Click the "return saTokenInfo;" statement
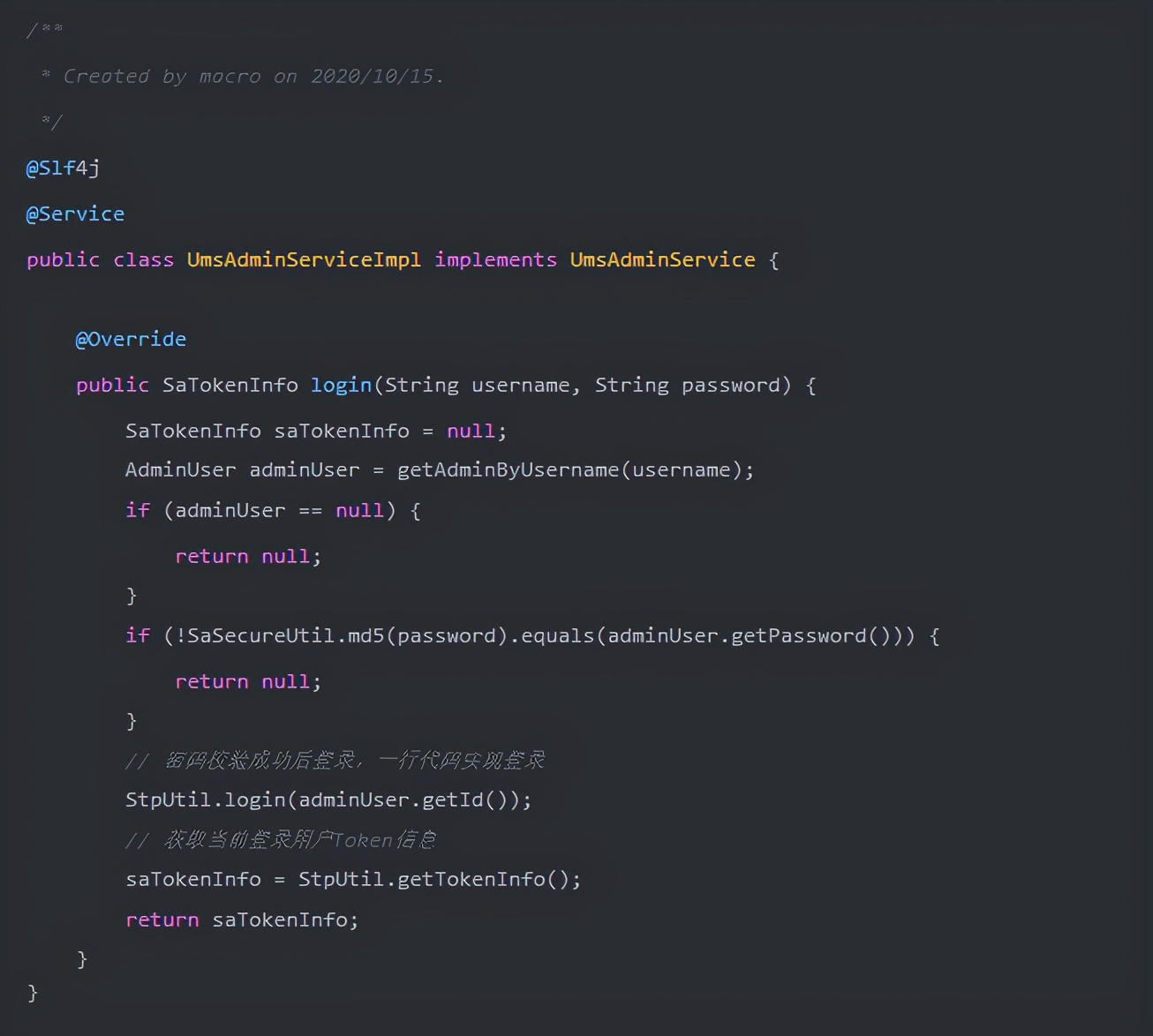 pyautogui.click(x=242, y=920)
